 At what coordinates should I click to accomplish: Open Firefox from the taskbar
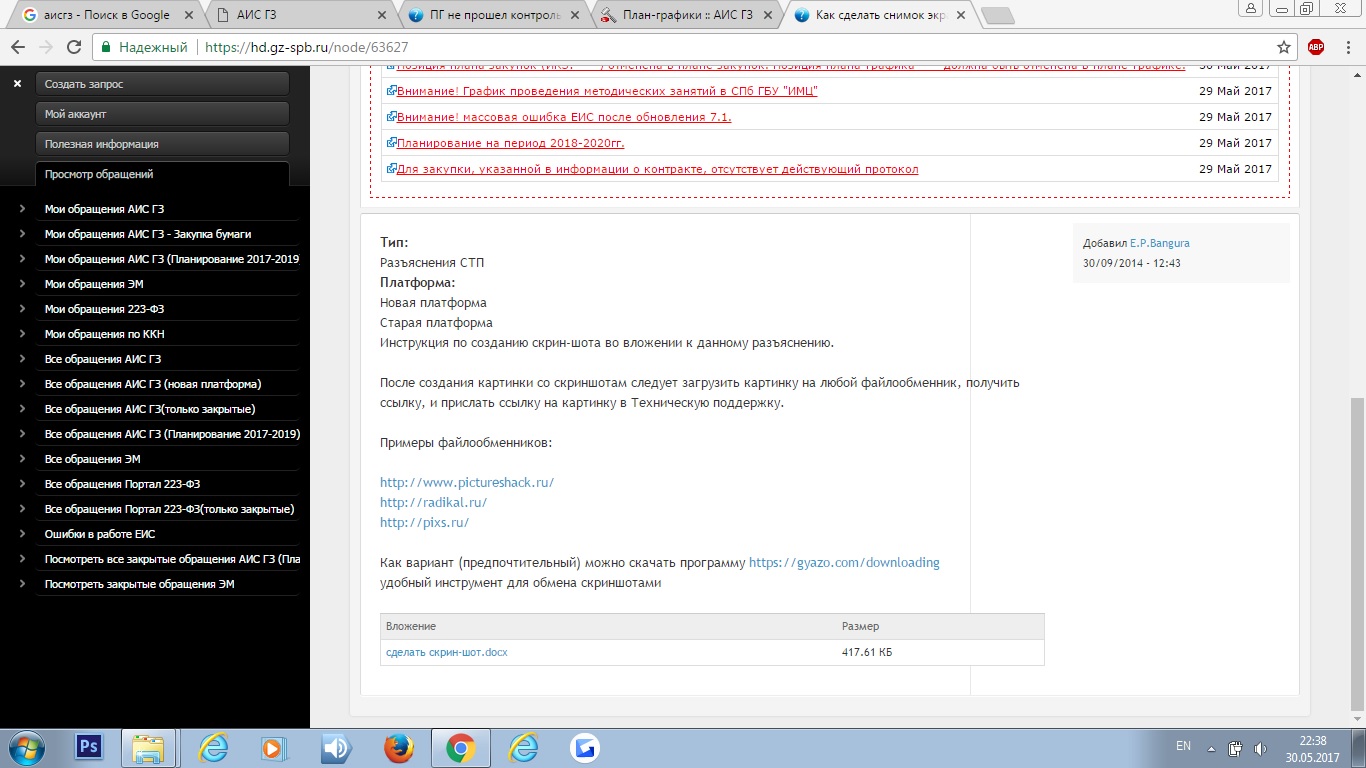[x=398, y=748]
